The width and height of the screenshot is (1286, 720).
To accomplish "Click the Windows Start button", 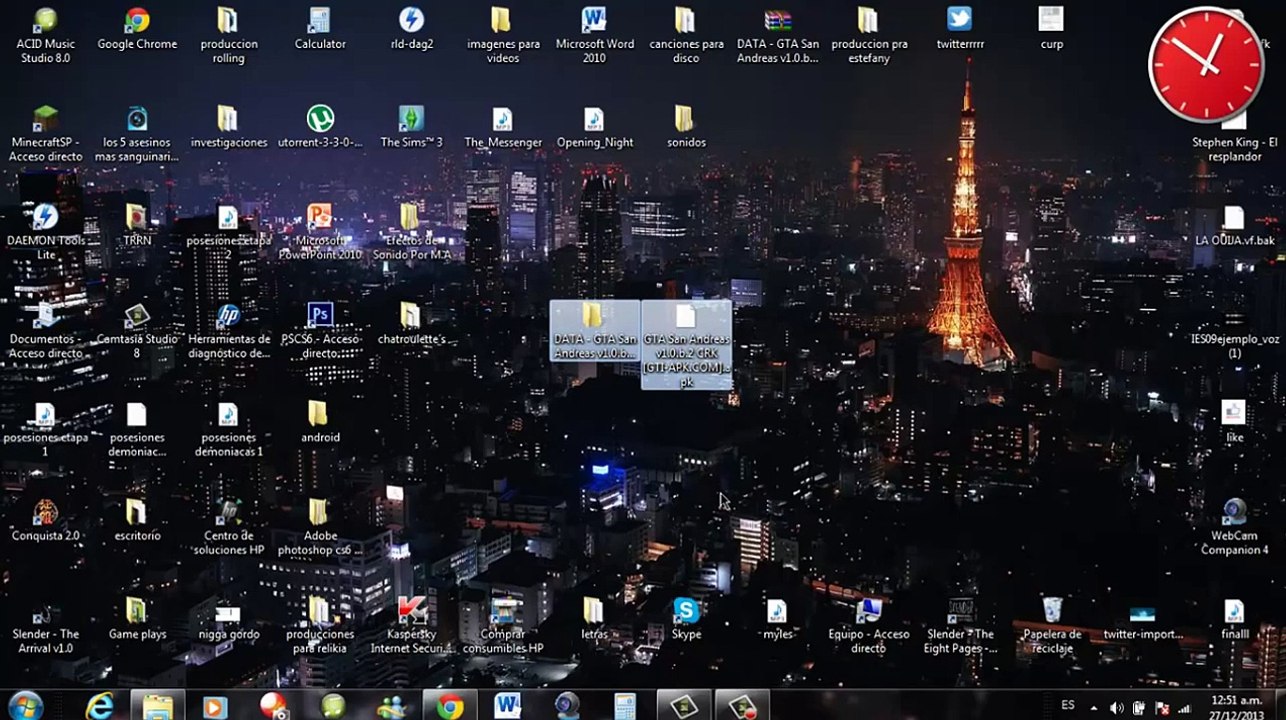I will [26, 705].
